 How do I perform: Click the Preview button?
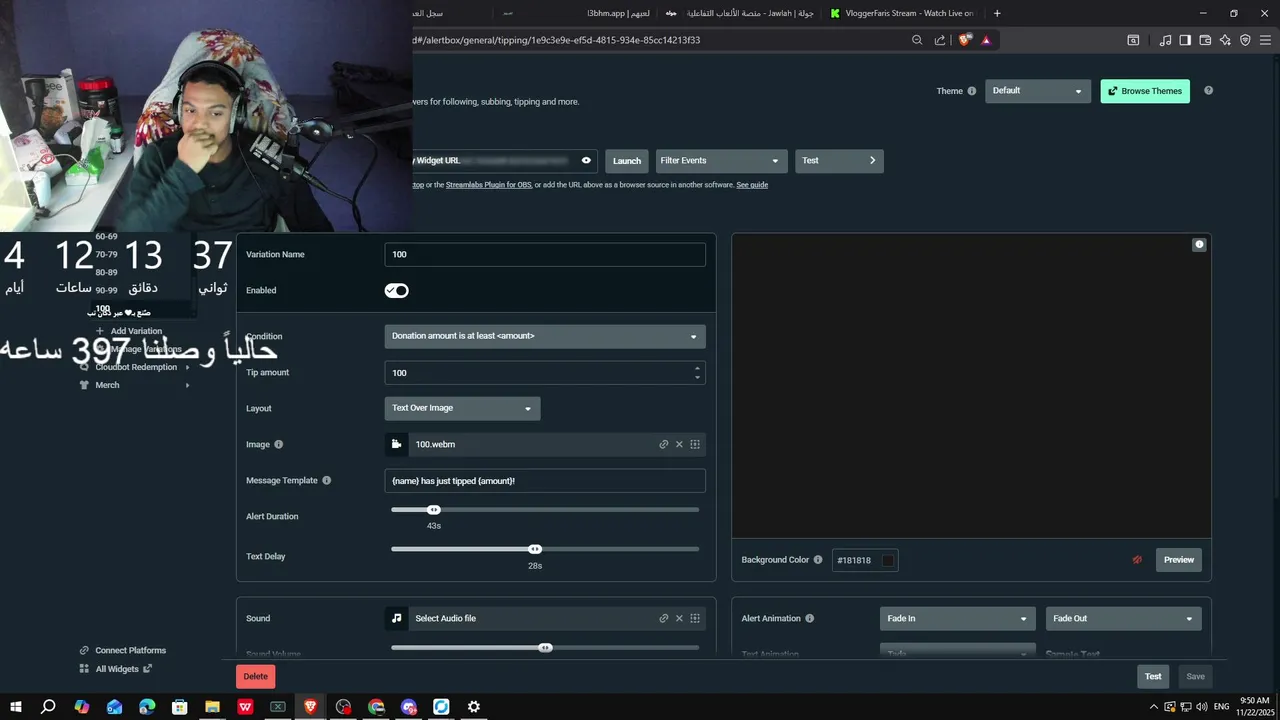[x=1178, y=560]
